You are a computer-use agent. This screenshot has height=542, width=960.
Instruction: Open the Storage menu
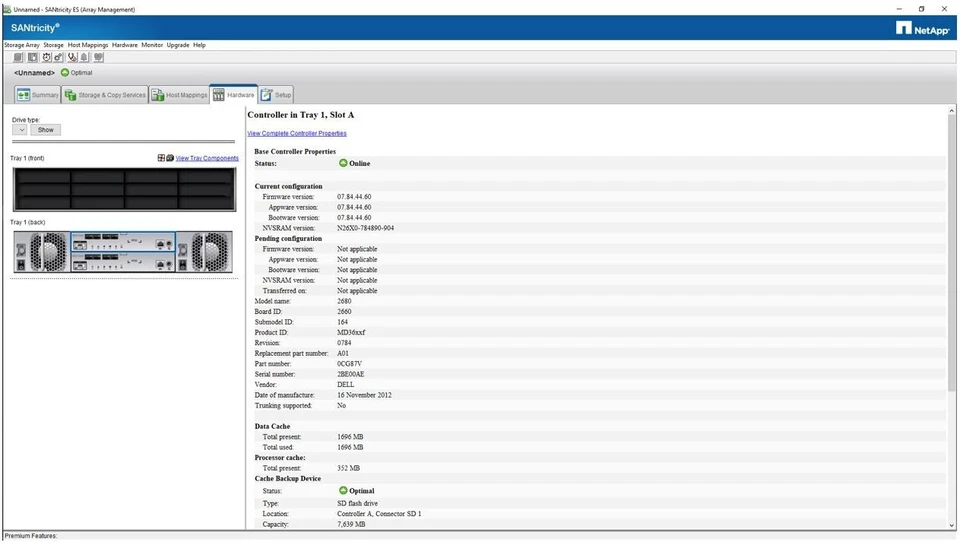(x=53, y=45)
